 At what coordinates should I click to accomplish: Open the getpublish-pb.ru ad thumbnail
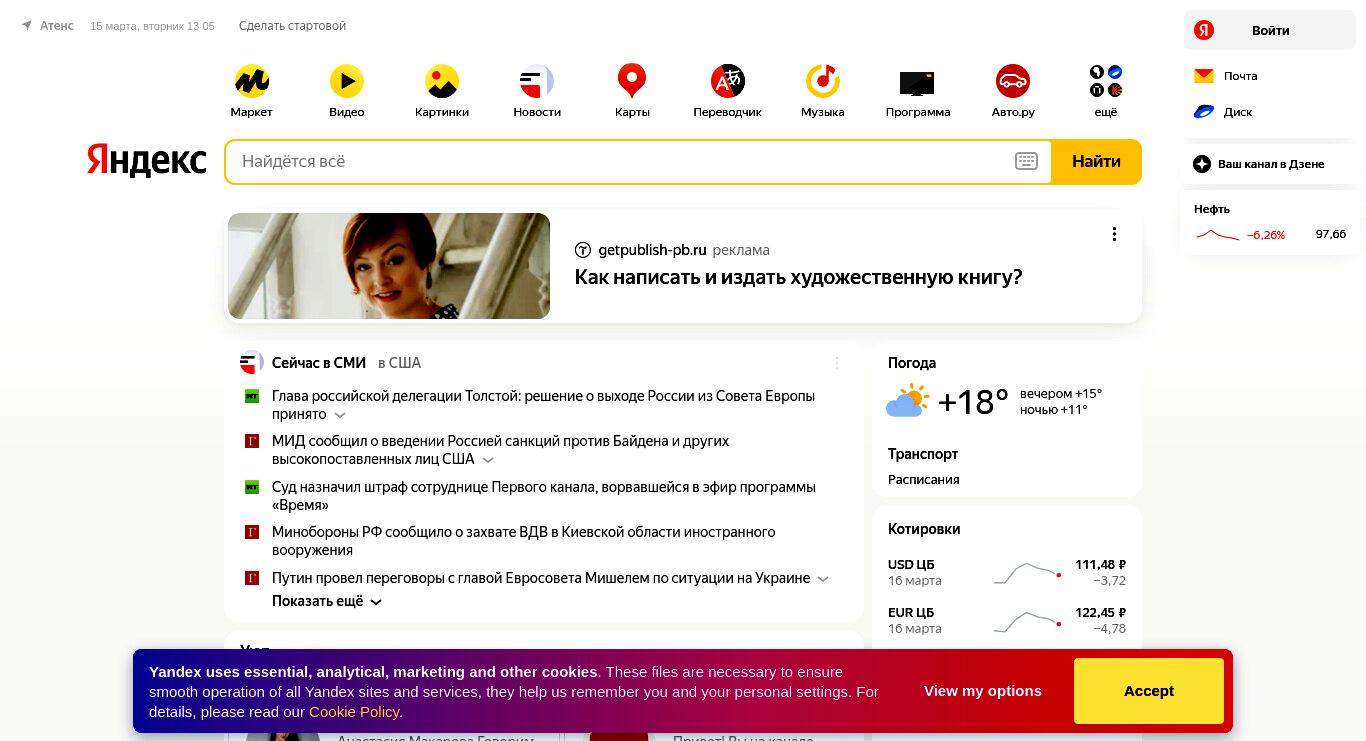coord(389,266)
